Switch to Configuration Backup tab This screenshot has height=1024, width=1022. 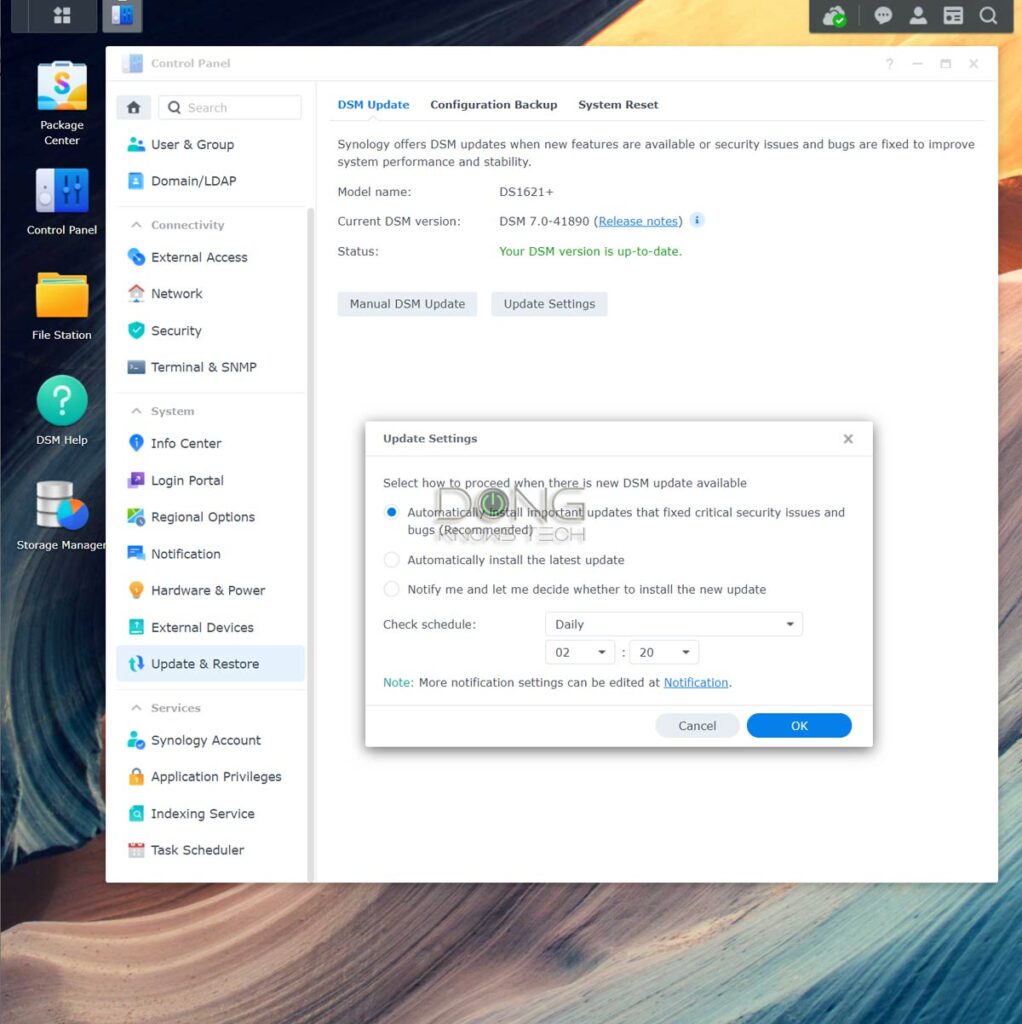click(x=494, y=104)
